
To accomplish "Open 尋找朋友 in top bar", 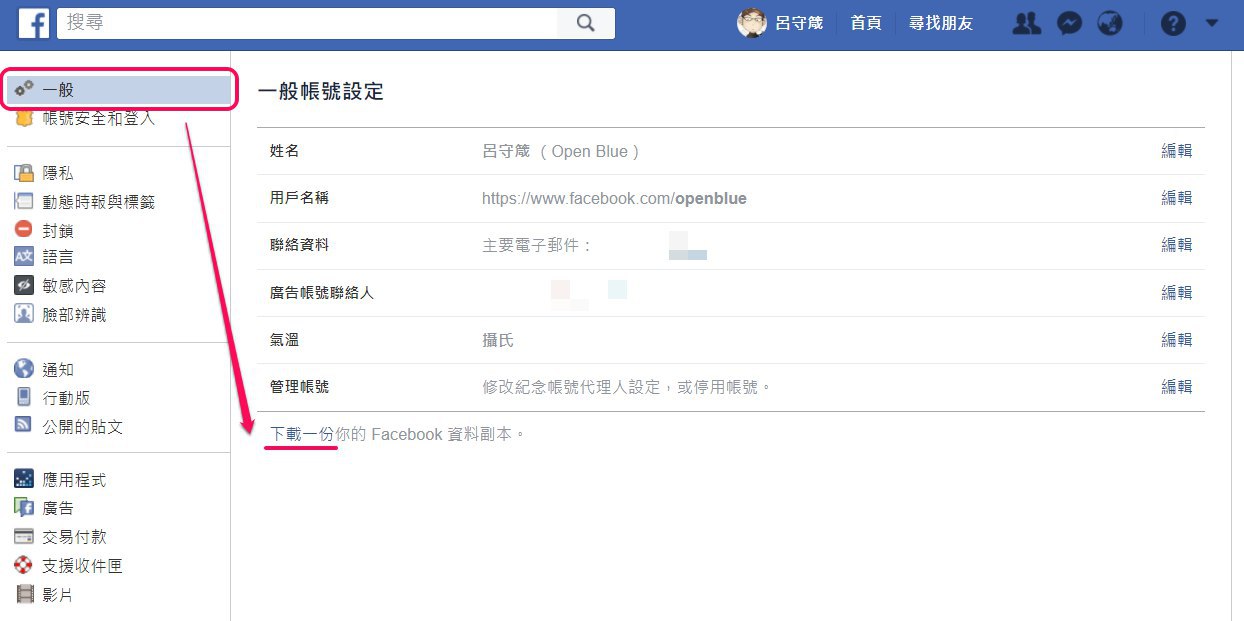I will [x=940, y=23].
